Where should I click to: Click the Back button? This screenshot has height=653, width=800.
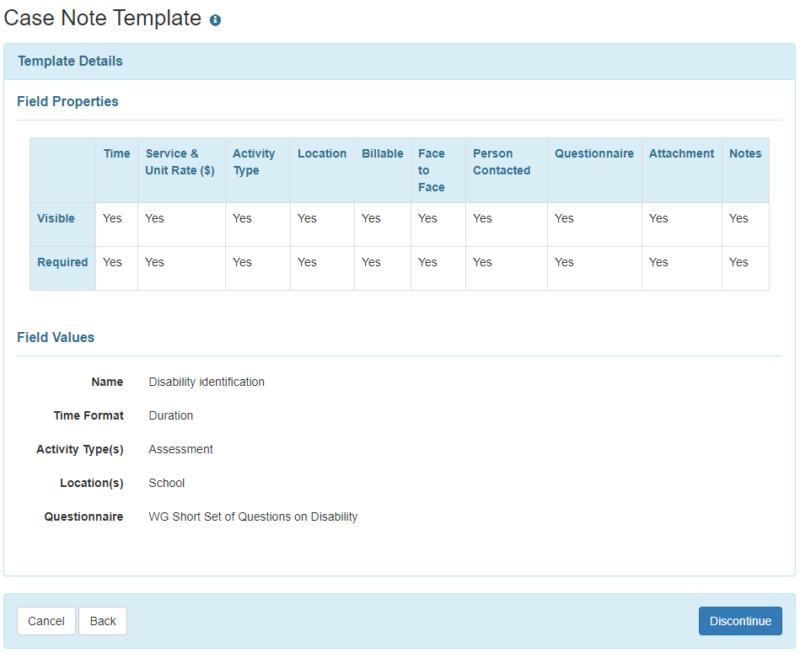coord(102,620)
